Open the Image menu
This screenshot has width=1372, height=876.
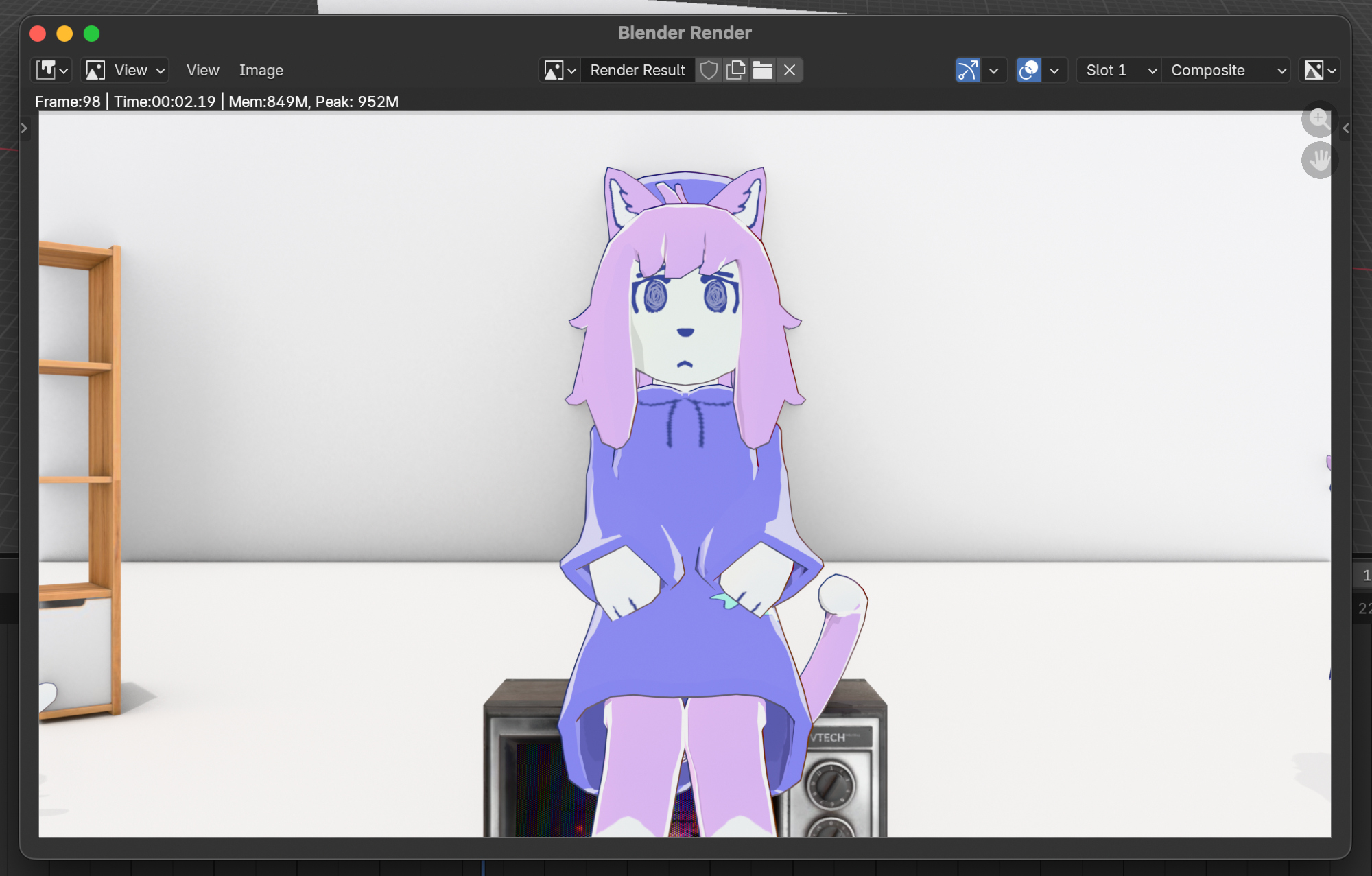(261, 70)
